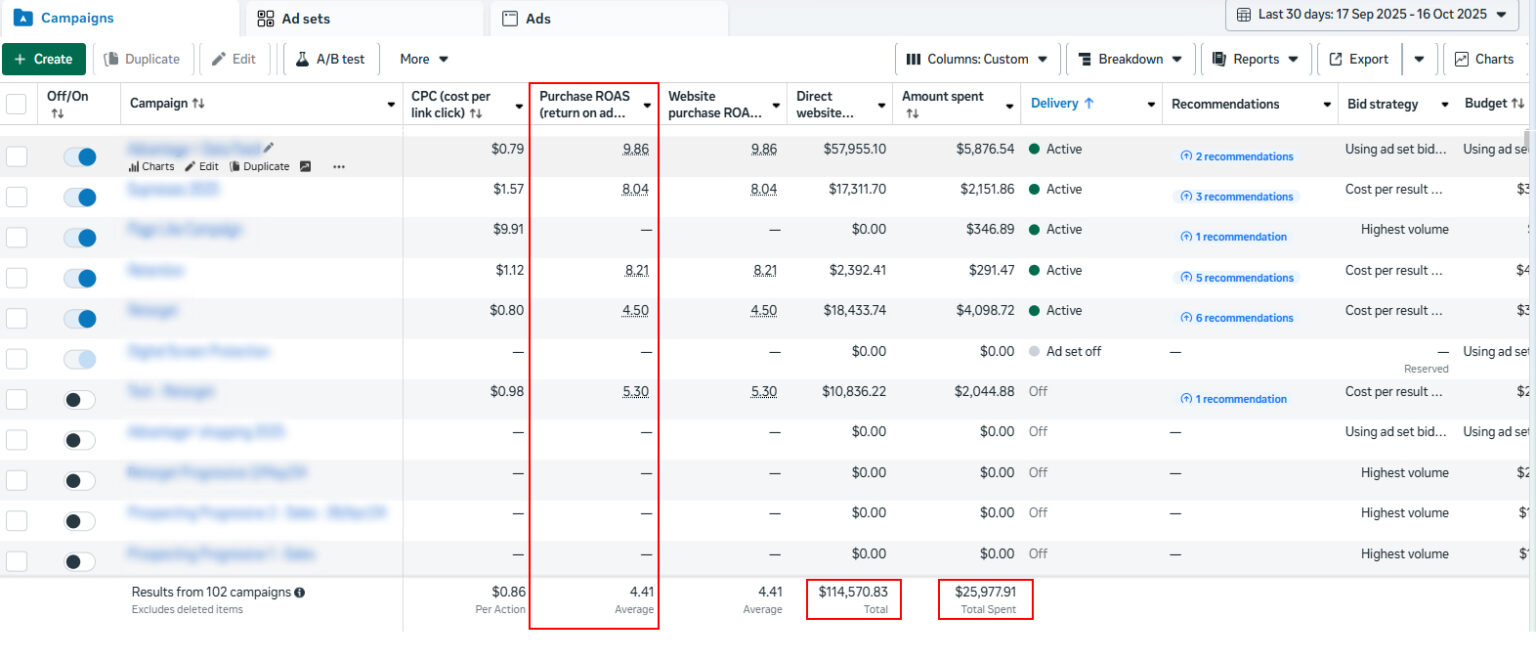Switch to the Ad sets tab
The image size is (1536, 661).
tap(294, 19)
